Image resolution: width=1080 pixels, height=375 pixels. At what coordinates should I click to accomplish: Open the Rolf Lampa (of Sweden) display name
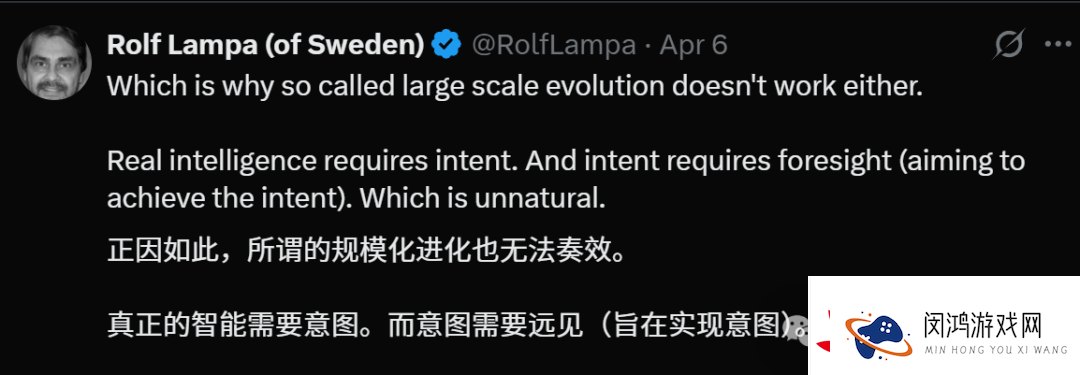(265, 45)
